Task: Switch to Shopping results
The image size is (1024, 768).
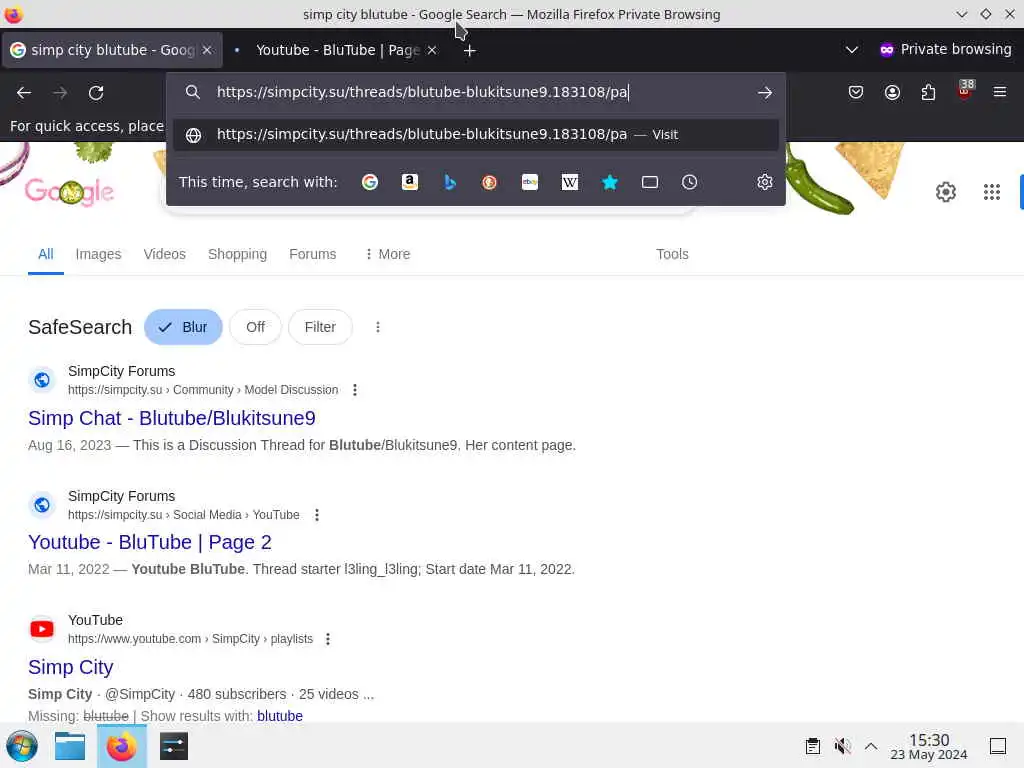Action: click(237, 254)
